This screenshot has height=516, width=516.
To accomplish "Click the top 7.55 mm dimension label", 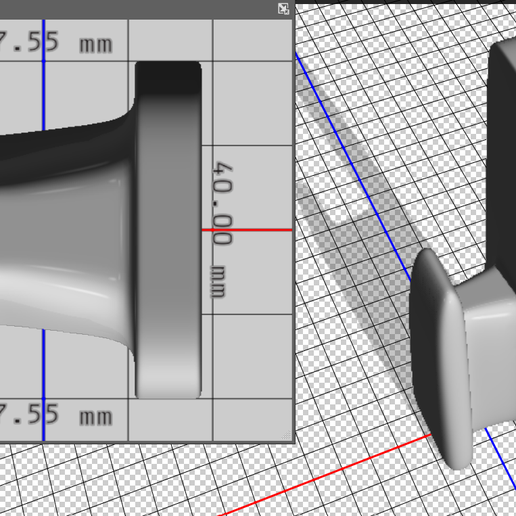I will pos(56,42).
